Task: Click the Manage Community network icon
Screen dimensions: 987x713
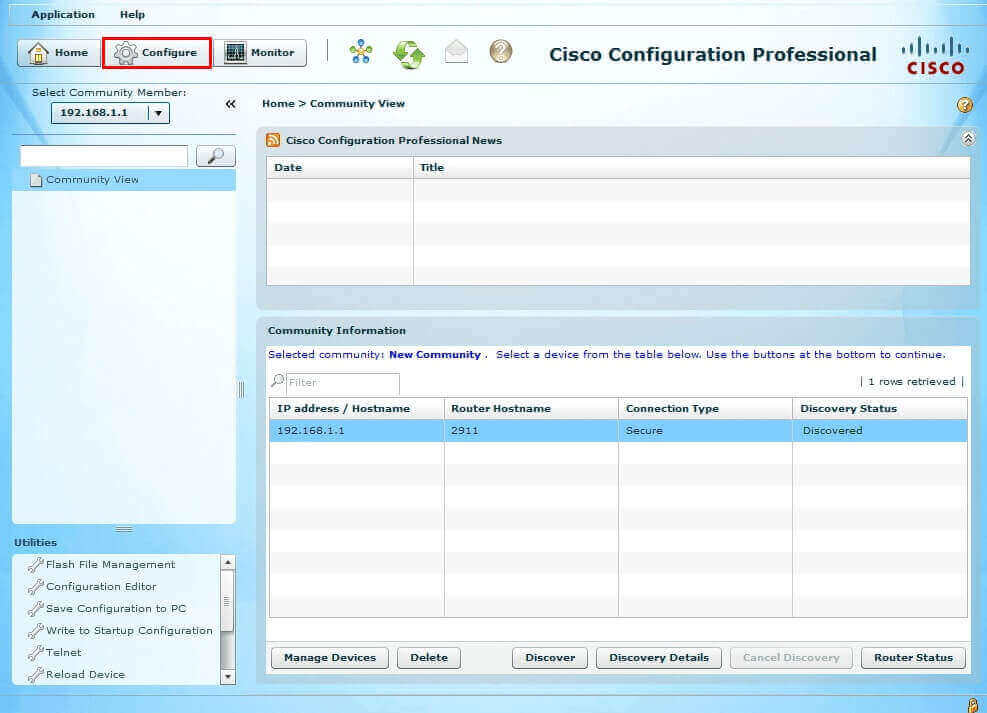Action: [361, 52]
